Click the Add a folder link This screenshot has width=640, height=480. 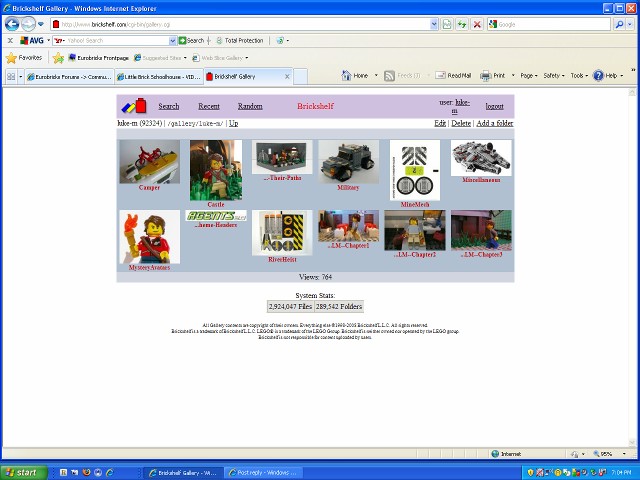(x=495, y=123)
